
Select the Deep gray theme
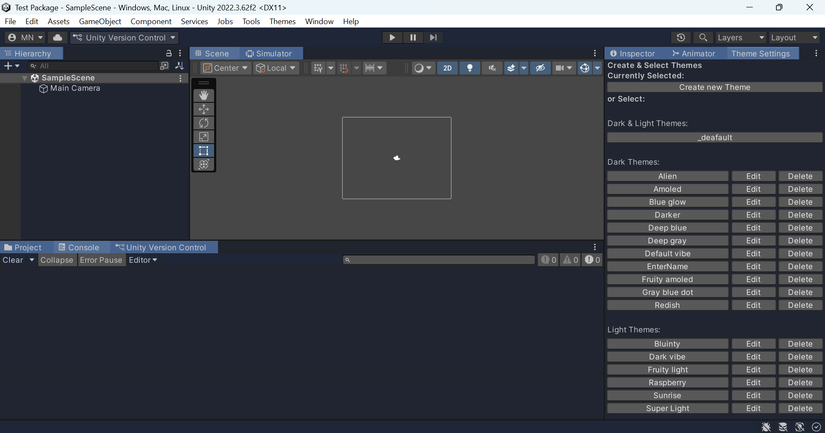pos(668,240)
